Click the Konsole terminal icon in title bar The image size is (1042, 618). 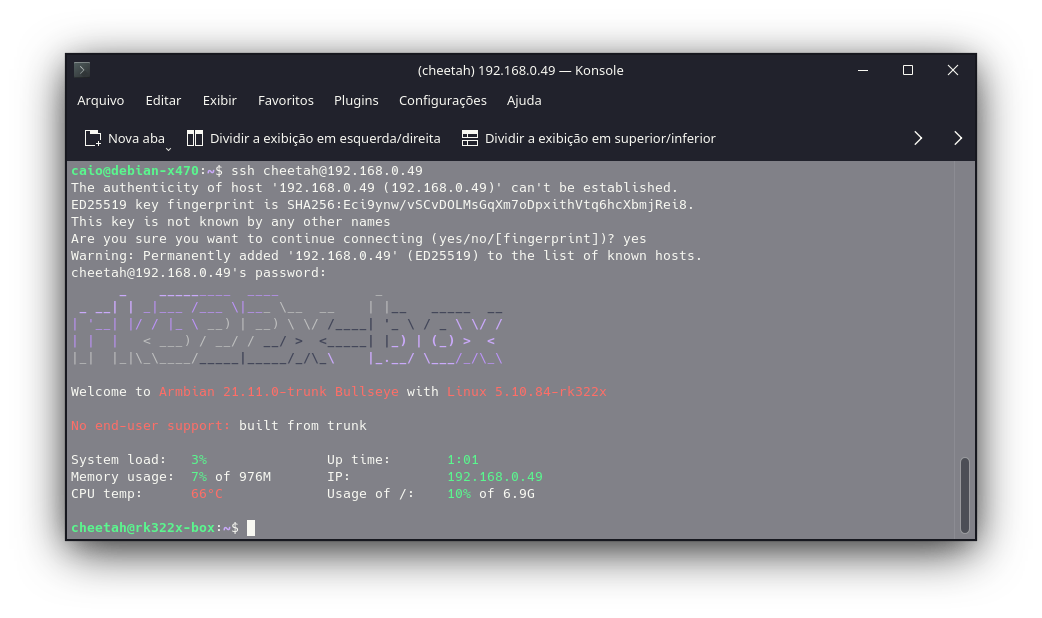pyautogui.click(x=82, y=69)
